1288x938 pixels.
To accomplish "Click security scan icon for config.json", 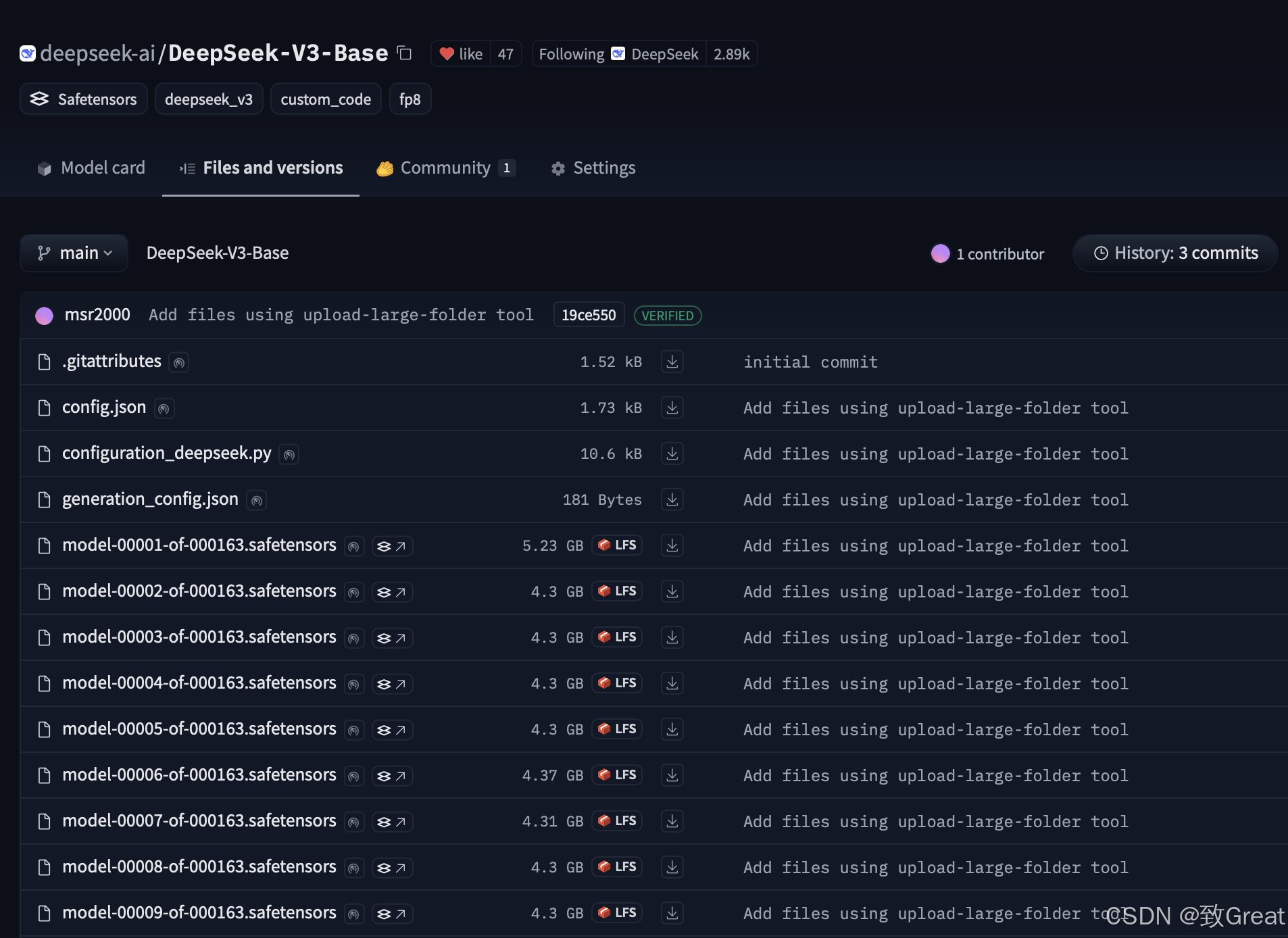I will [164, 409].
